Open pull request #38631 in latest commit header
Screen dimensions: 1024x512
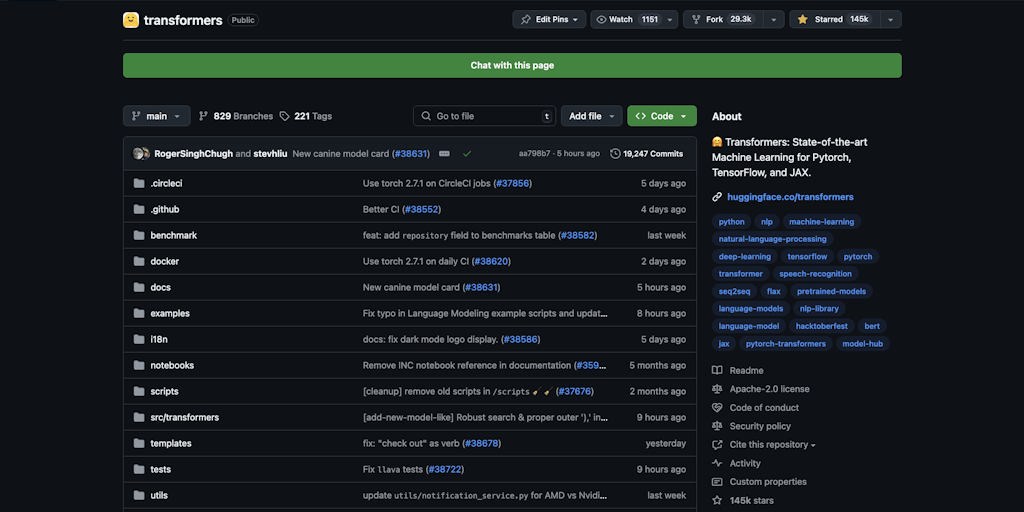pos(411,154)
